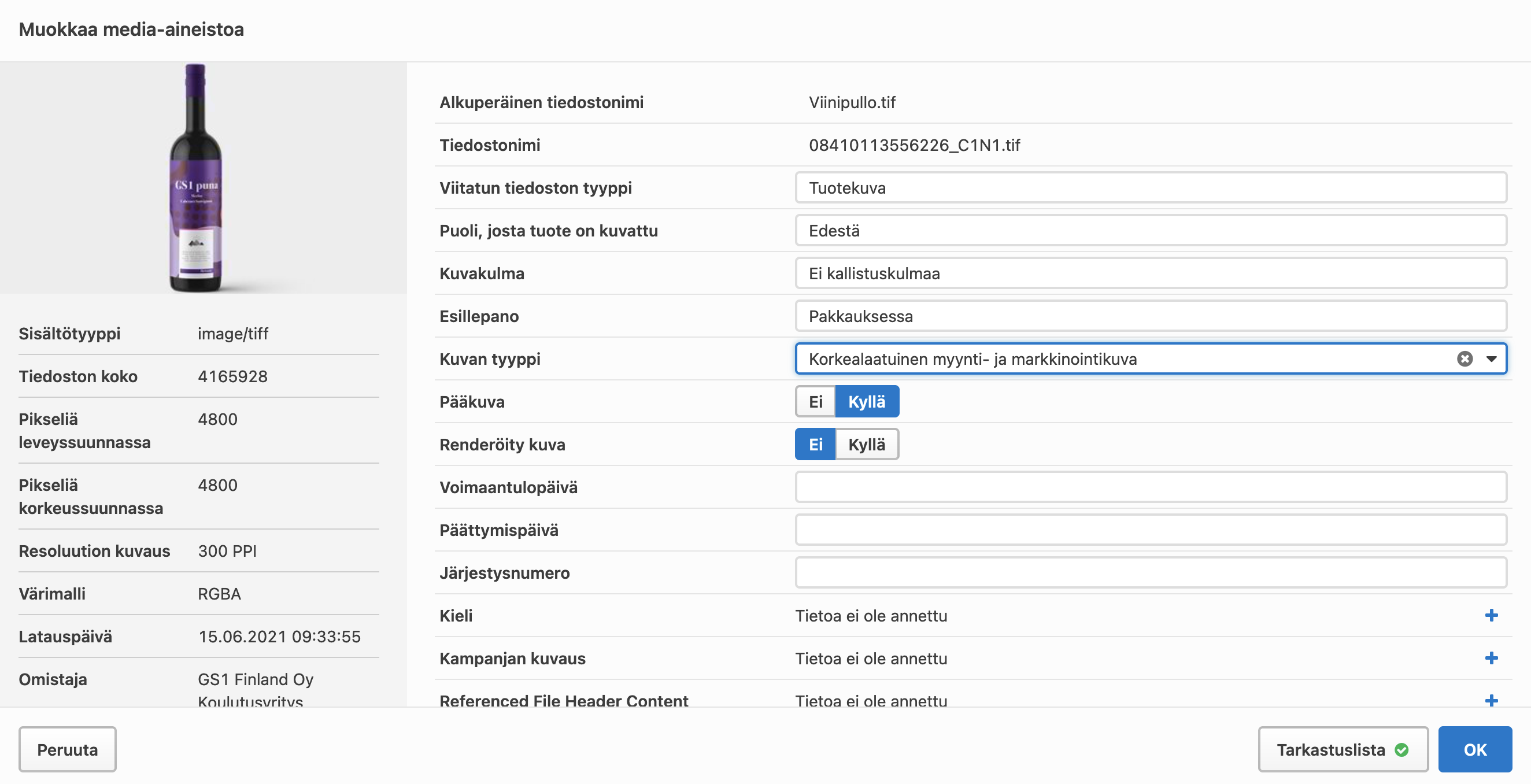
Task: Set Renderöity kuva to Ei
Action: (815, 445)
